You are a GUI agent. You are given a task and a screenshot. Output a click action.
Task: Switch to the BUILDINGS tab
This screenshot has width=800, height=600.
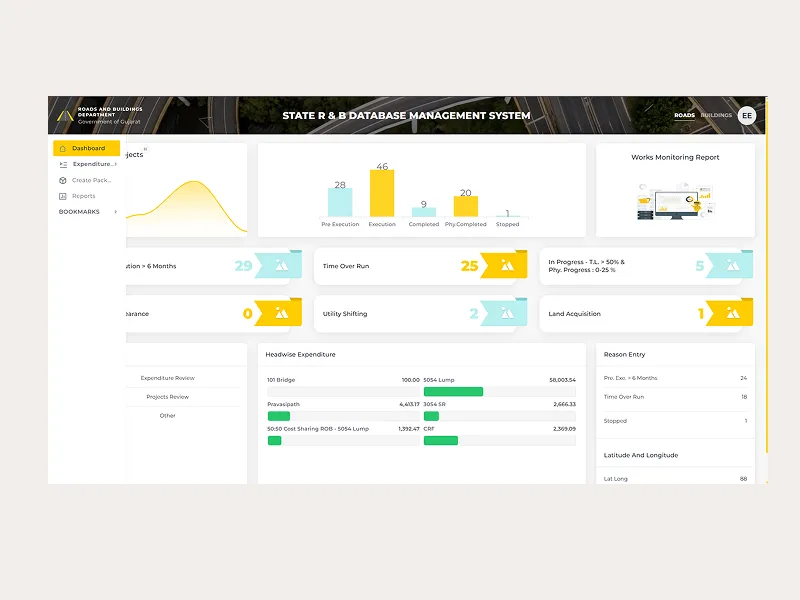click(x=716, y=116)
